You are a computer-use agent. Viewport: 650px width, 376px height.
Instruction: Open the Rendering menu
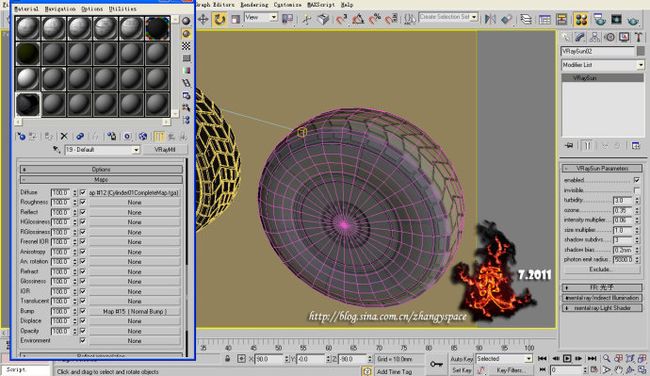pyautogui.click(x=254, y=5)
